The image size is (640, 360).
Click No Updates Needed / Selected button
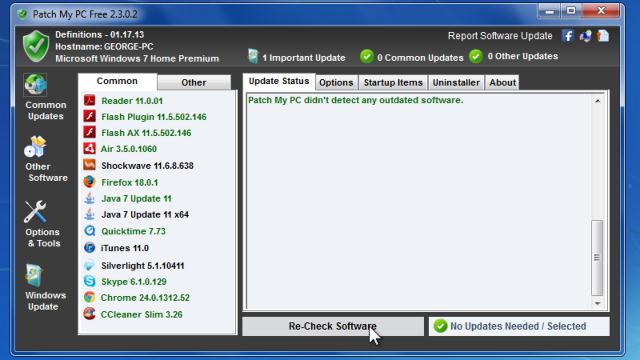tap(519, 327)
